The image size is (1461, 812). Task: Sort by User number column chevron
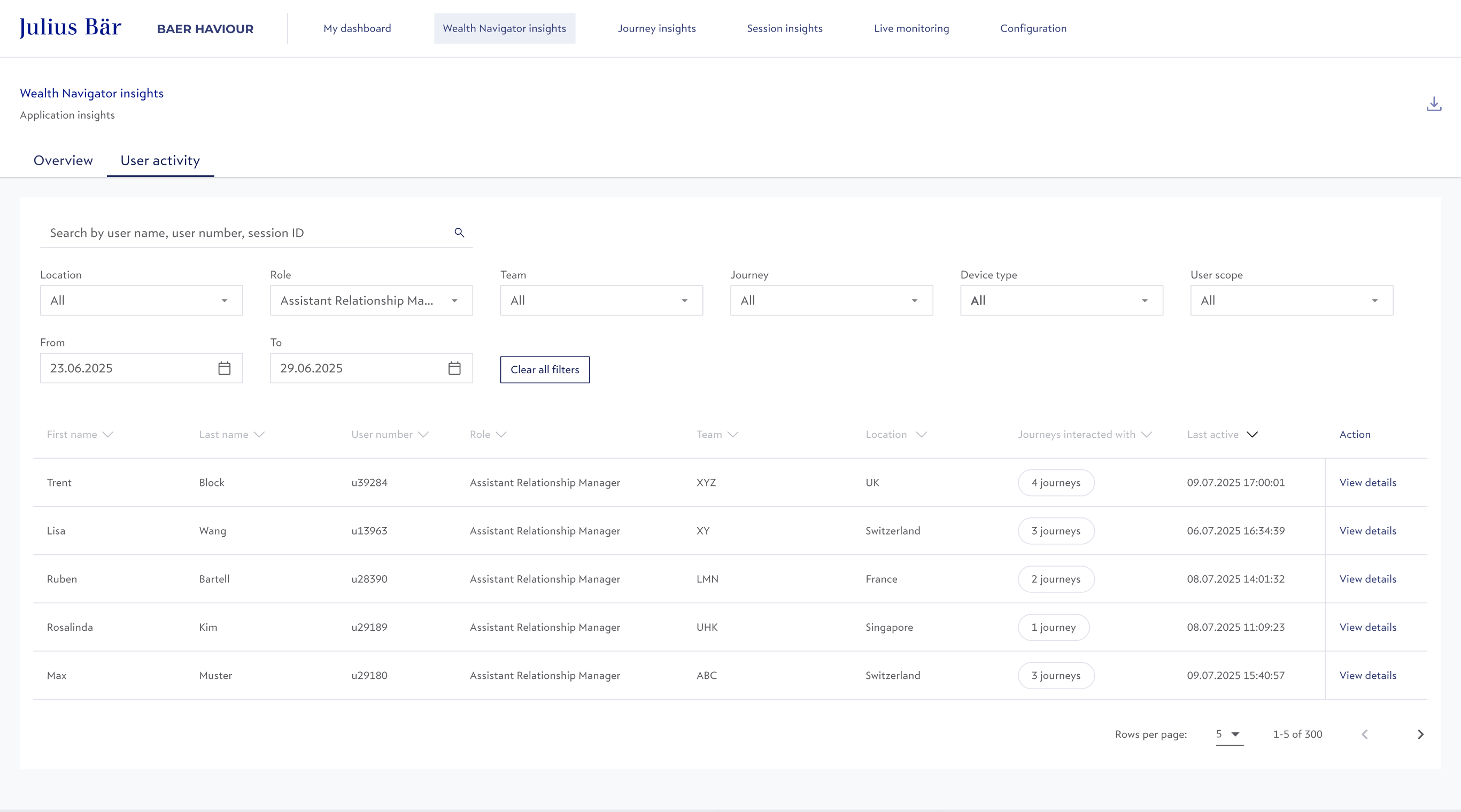pyautogui.click(x=423, y=435)
